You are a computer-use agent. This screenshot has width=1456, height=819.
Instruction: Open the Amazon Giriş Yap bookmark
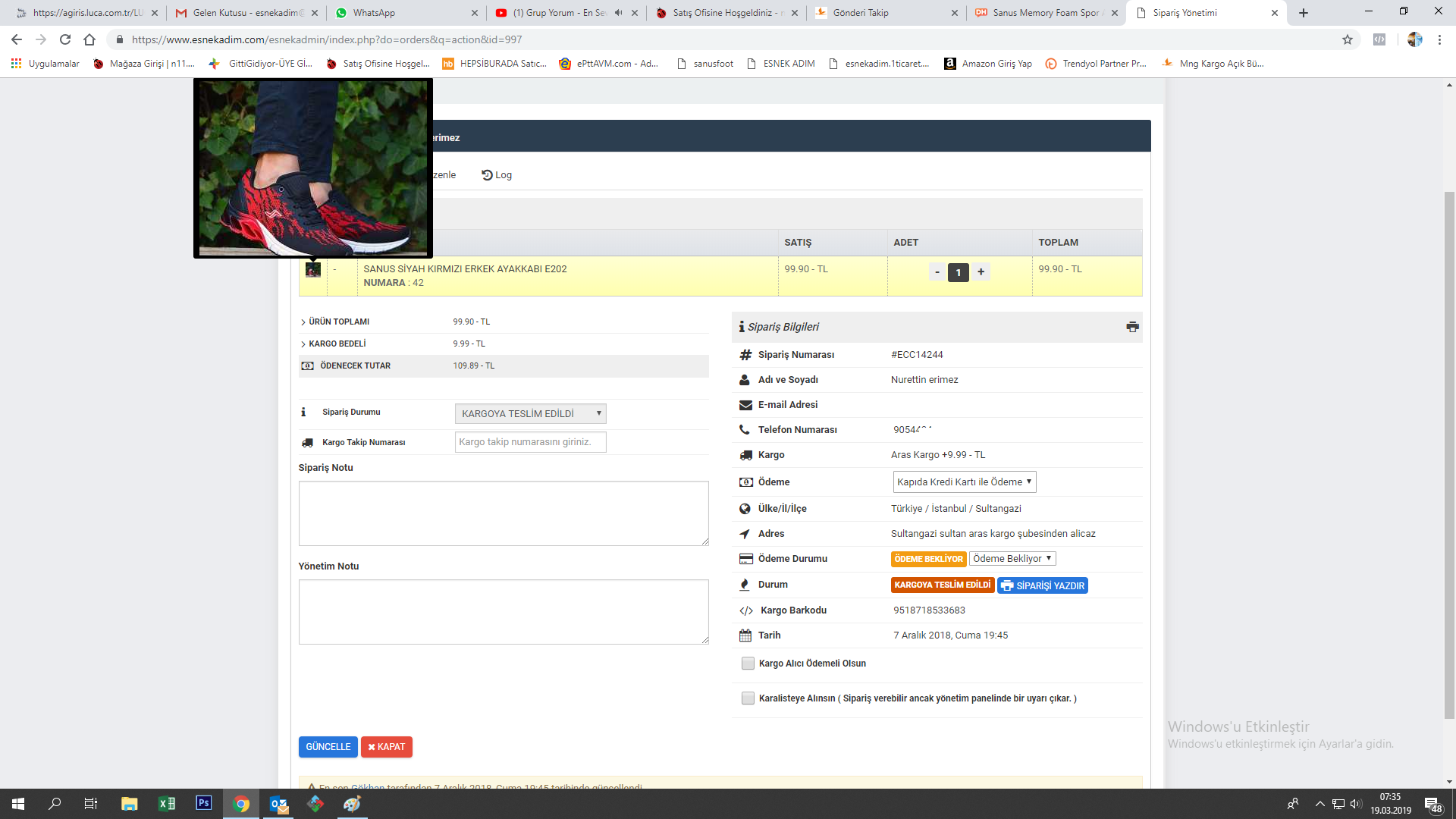click(988, 64)
